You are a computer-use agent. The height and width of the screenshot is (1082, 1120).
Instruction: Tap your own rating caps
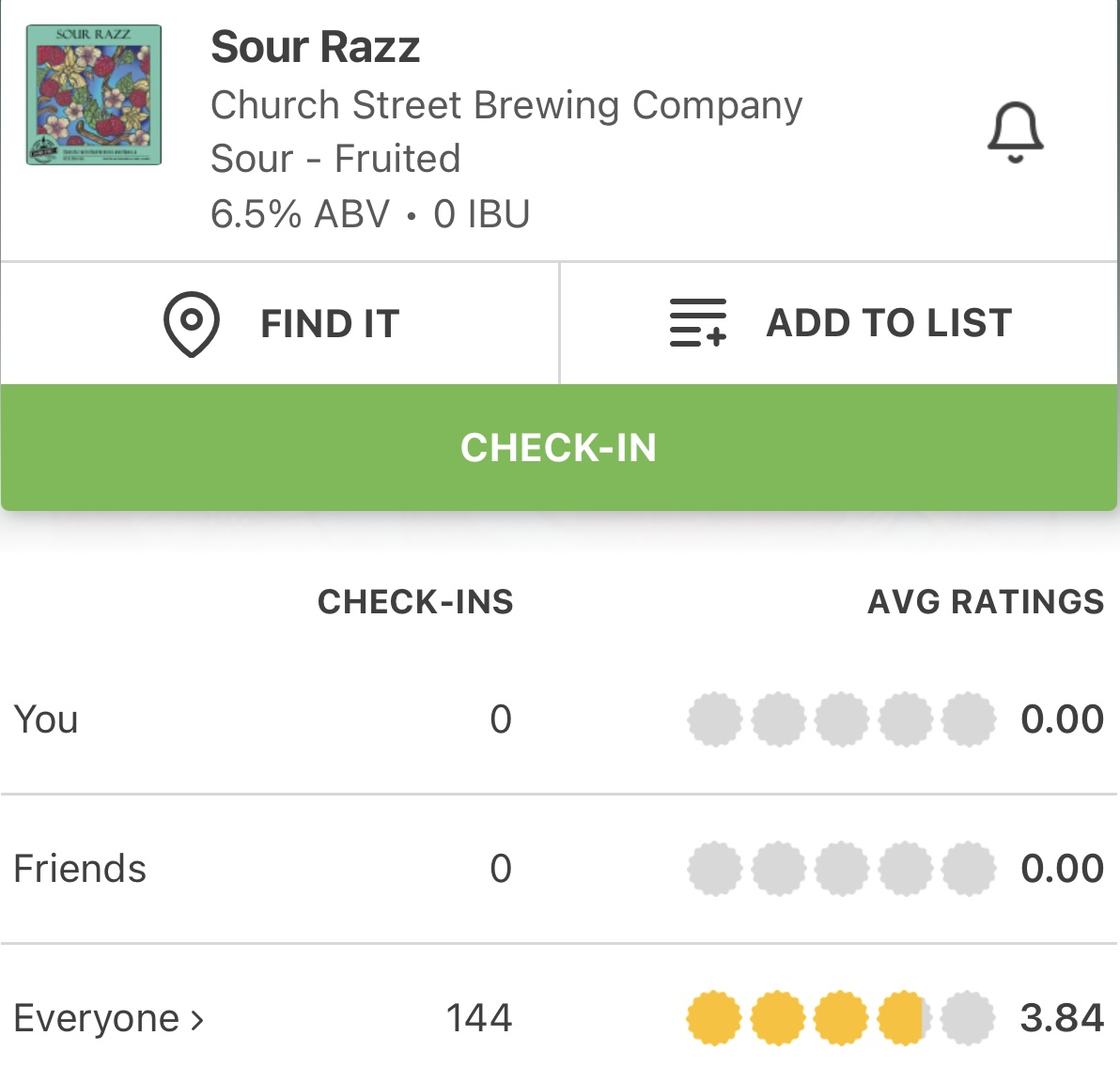click(841, 719)
